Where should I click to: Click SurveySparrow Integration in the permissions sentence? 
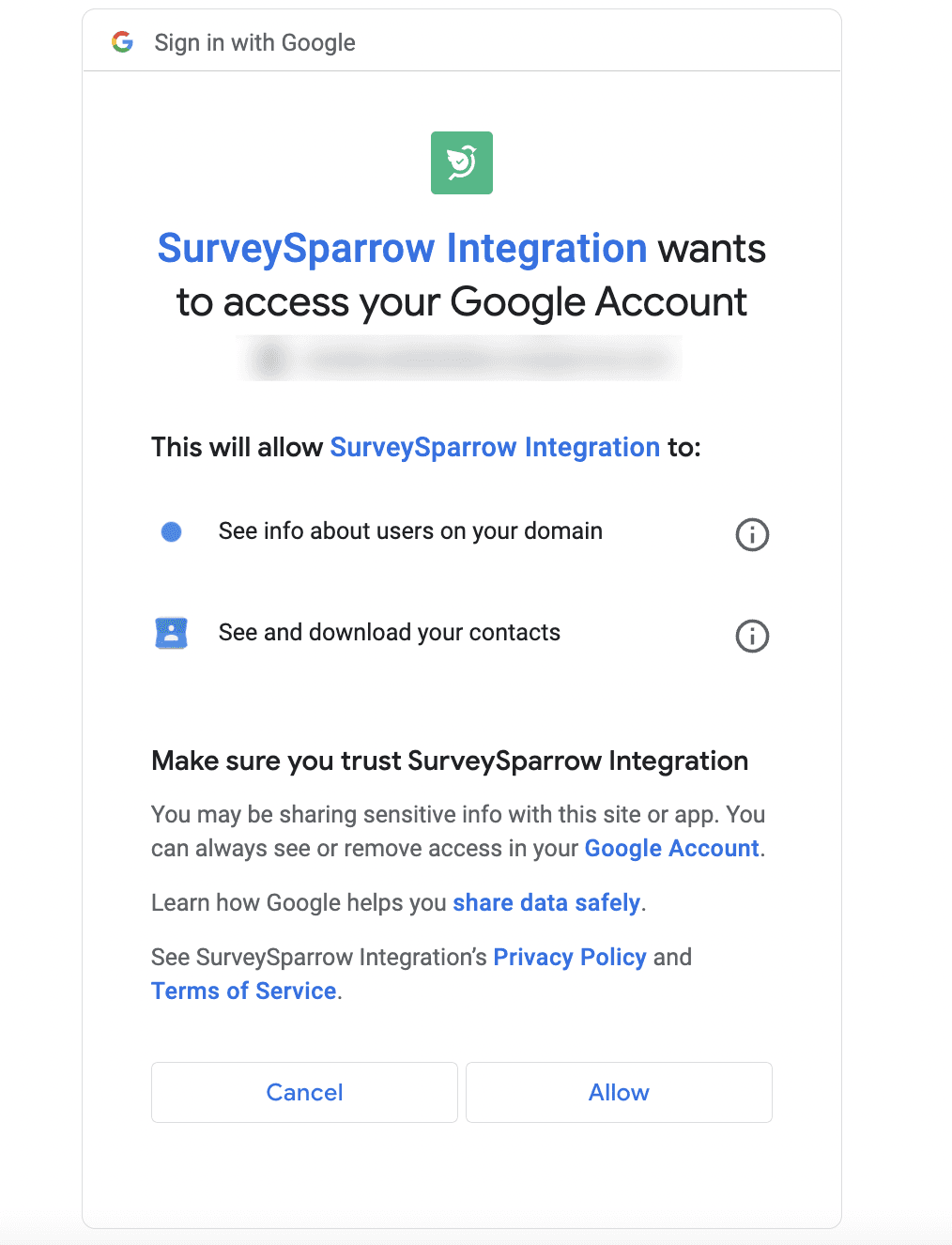click(495, 447)
